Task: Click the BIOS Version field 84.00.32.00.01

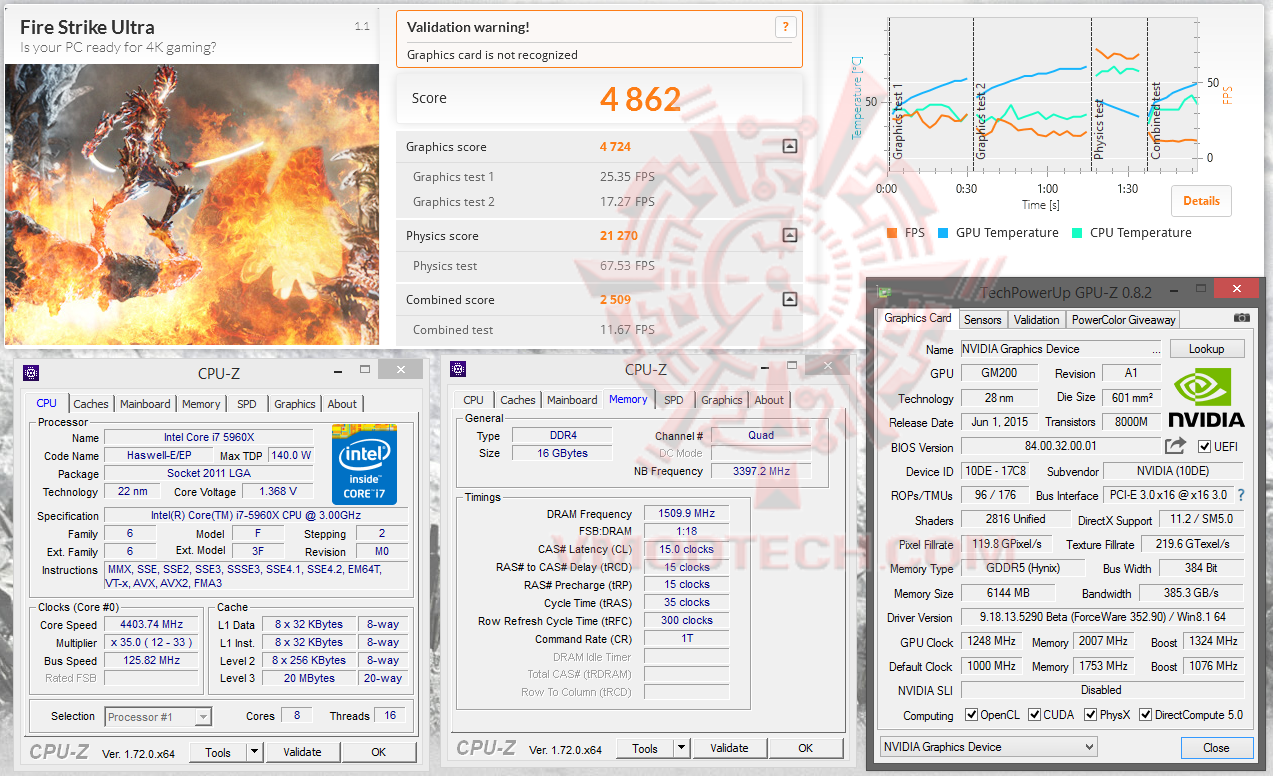Action: 1060,447
